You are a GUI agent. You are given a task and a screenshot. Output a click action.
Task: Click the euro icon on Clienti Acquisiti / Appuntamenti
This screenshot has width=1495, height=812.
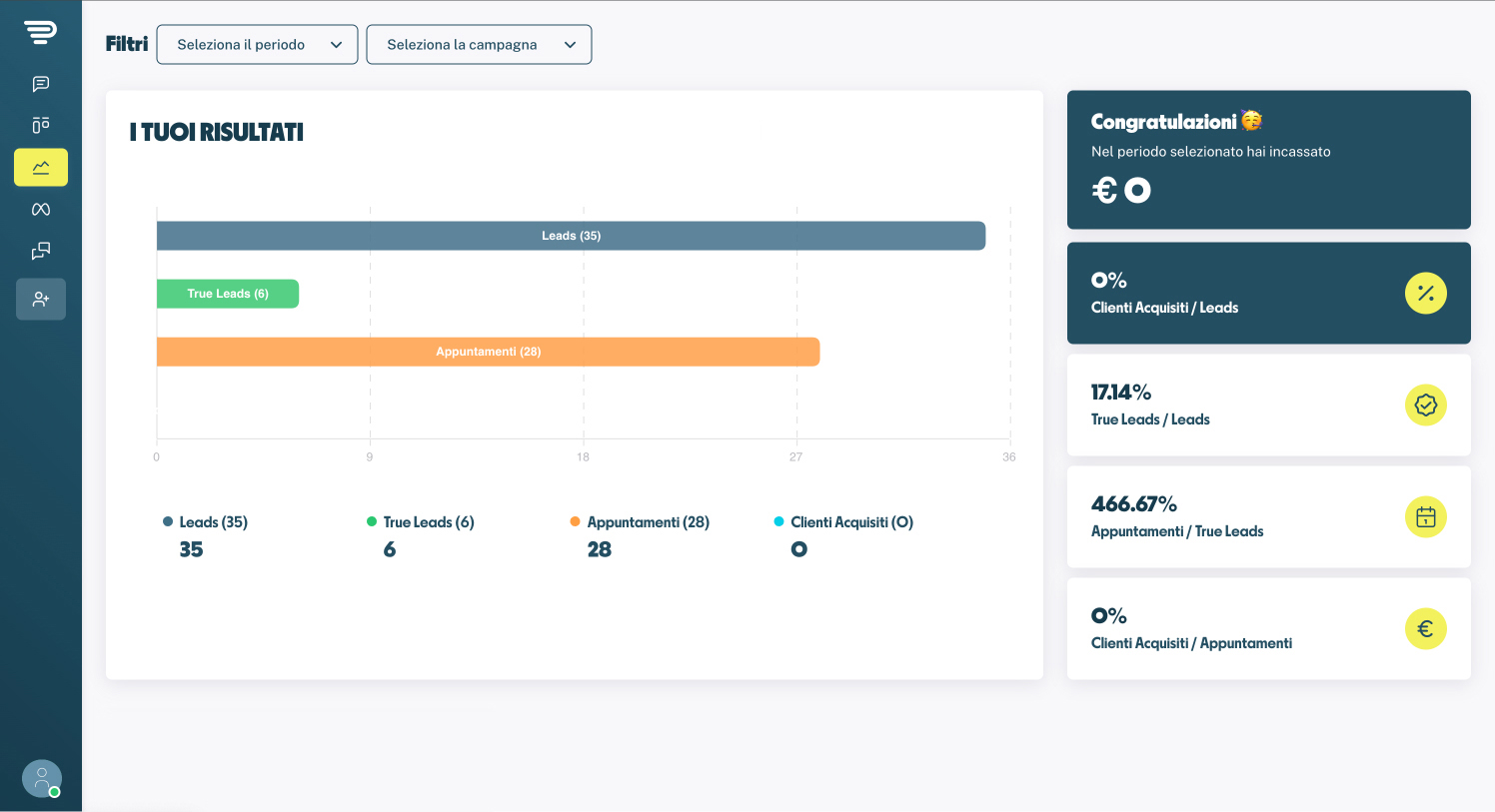click(1426, 629)
